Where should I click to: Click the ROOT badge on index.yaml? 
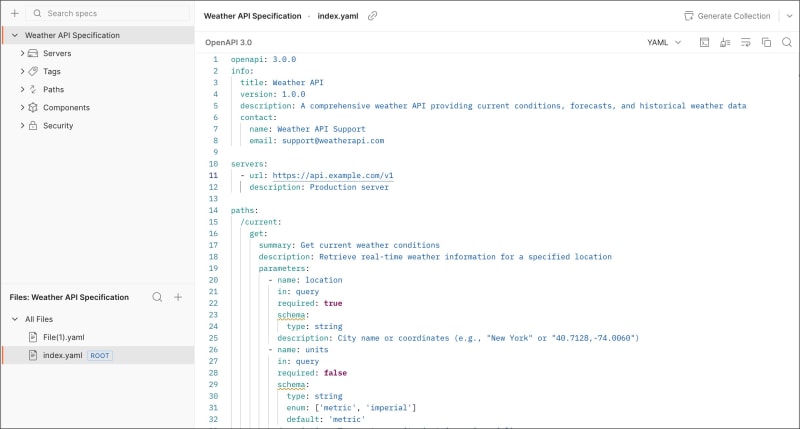99,356
